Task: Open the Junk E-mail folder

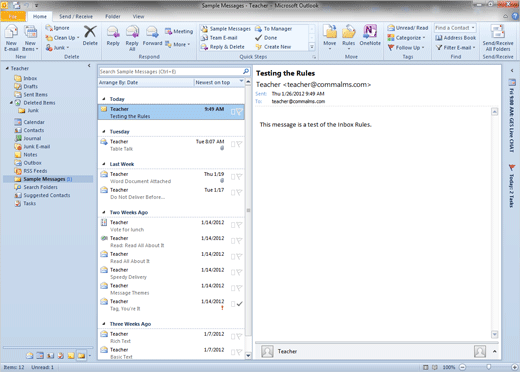Action: 36,146
